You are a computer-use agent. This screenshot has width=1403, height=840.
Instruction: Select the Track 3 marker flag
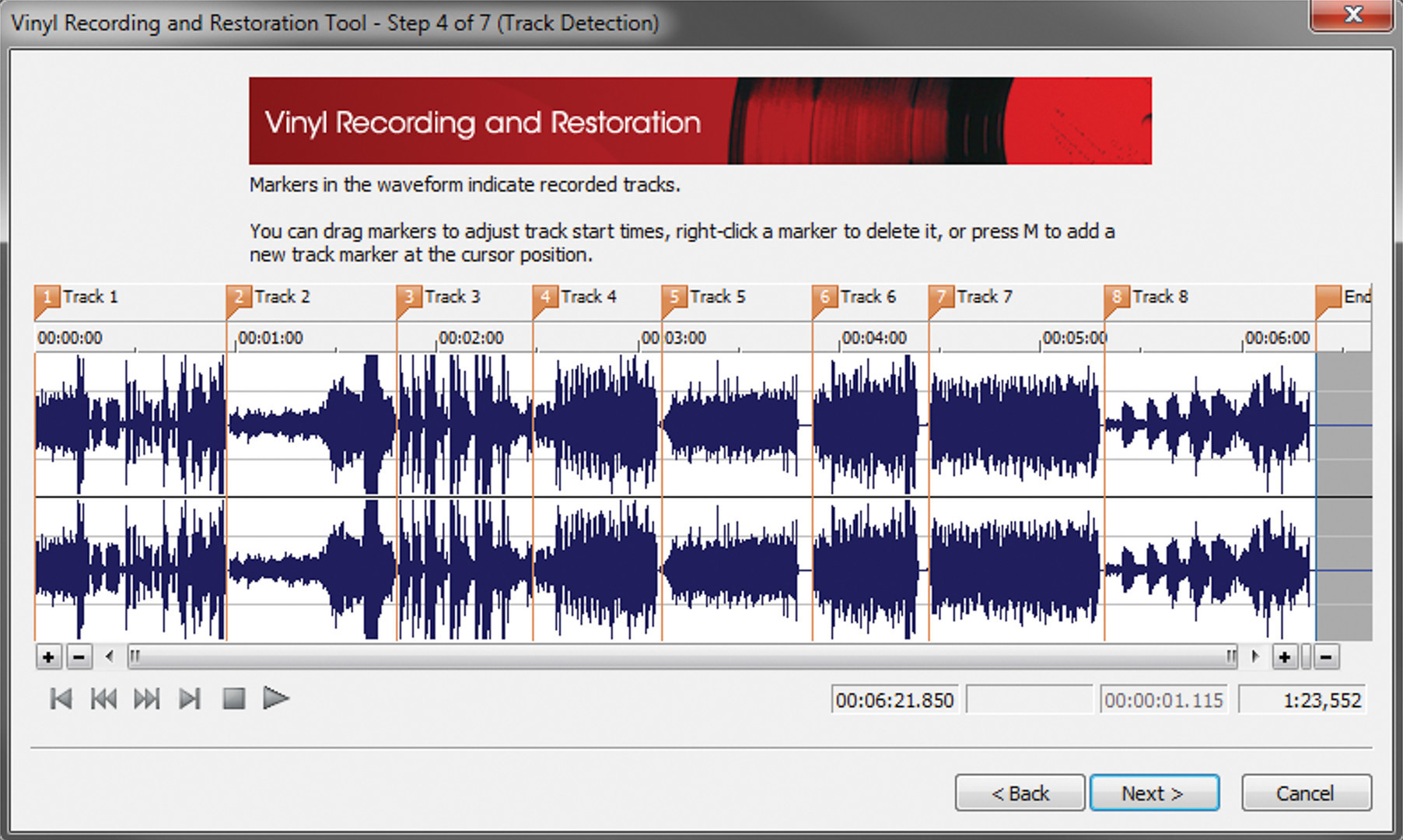(x=408, y=299)
